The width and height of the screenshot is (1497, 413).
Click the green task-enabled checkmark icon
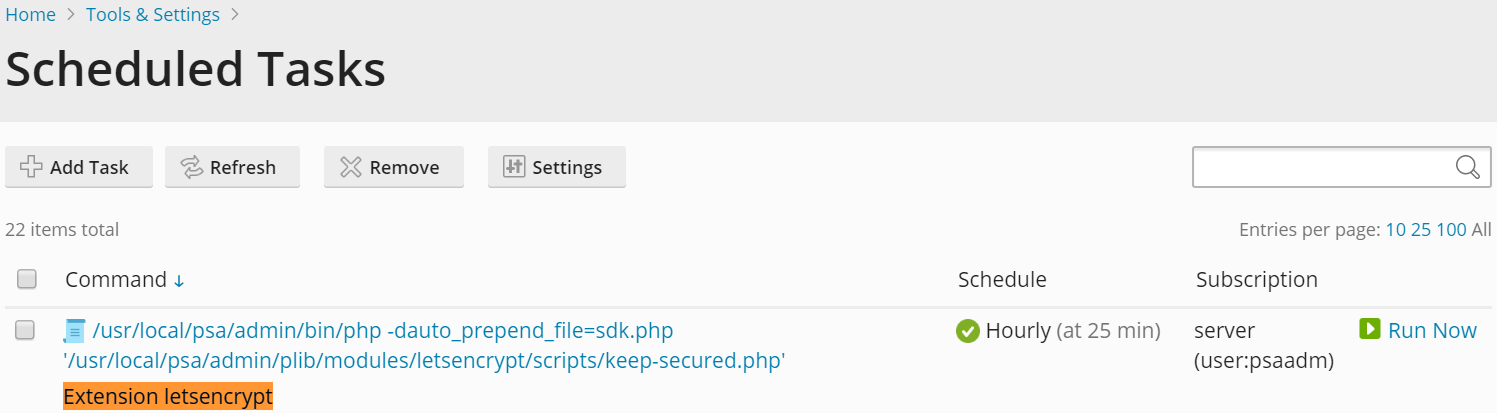tap(968, 331)
